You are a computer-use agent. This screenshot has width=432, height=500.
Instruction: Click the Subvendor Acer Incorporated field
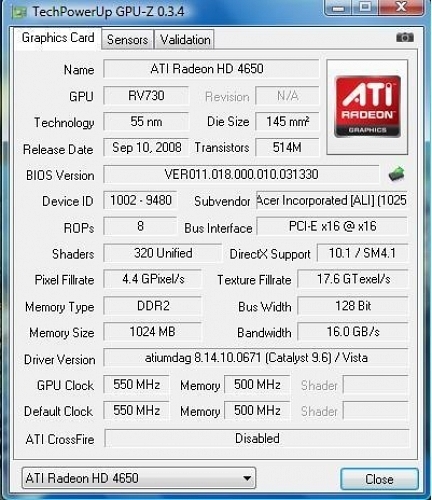point(331,200)
